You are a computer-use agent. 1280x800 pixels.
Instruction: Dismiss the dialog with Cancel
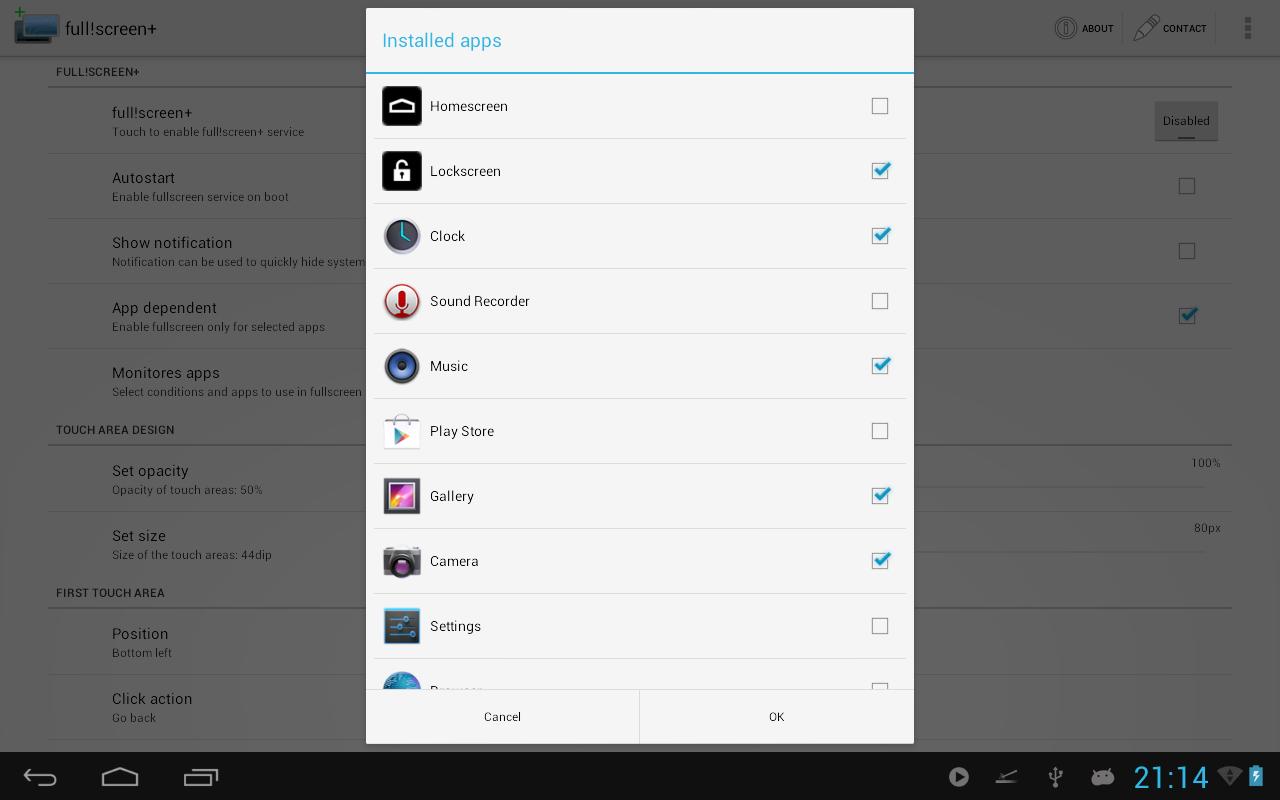click(502, 716)
